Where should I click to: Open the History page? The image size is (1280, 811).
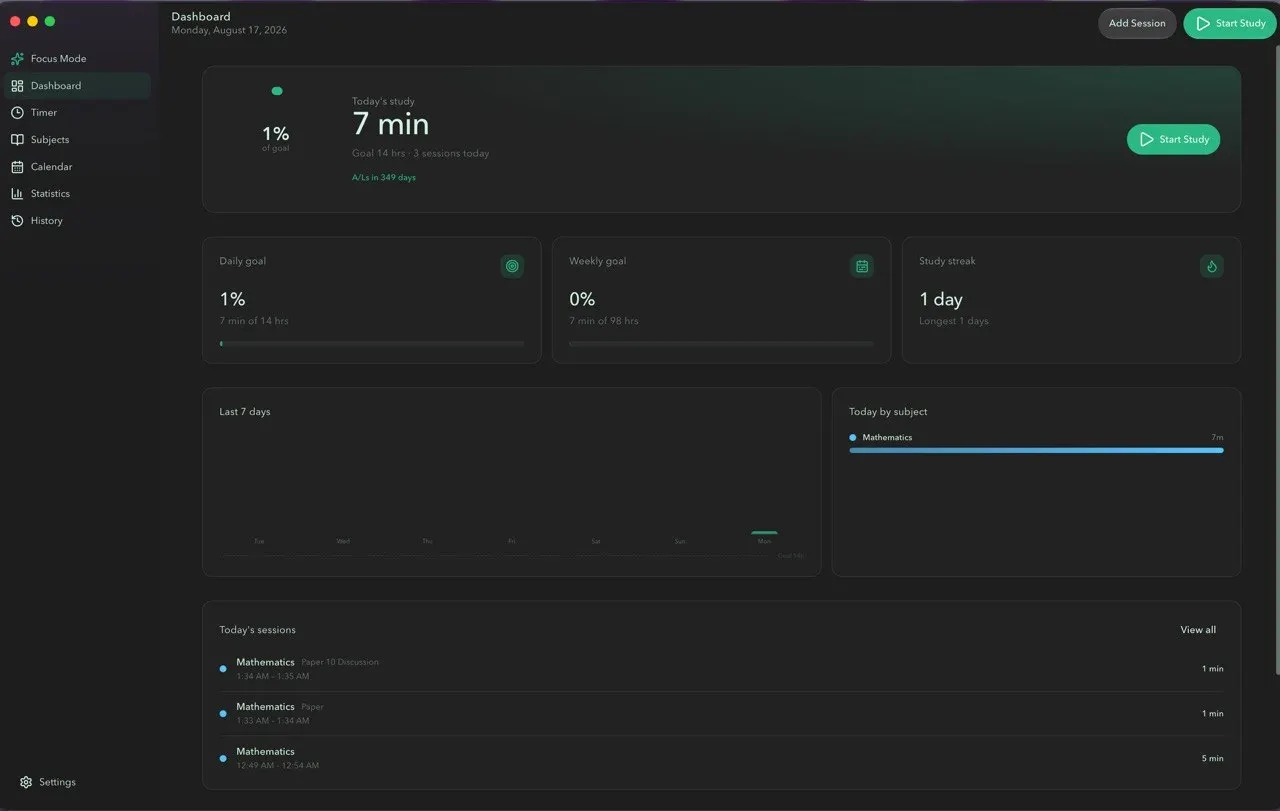77,221
